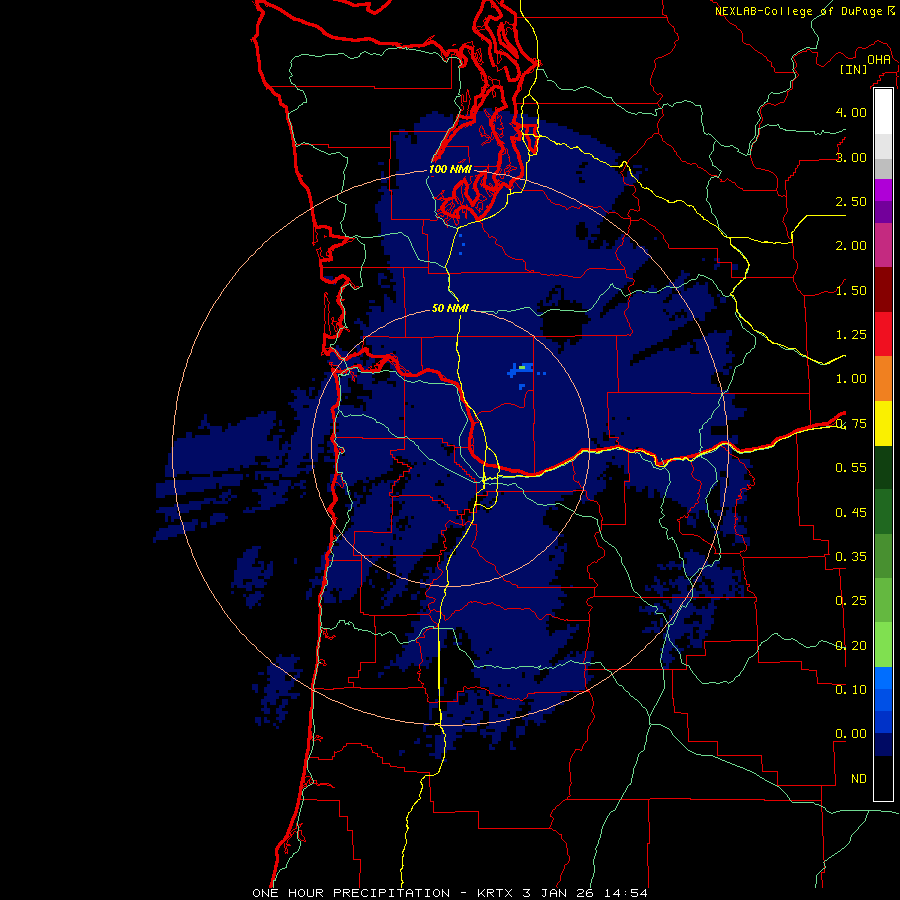Click the dark red legend block

(x=883, y=290)
